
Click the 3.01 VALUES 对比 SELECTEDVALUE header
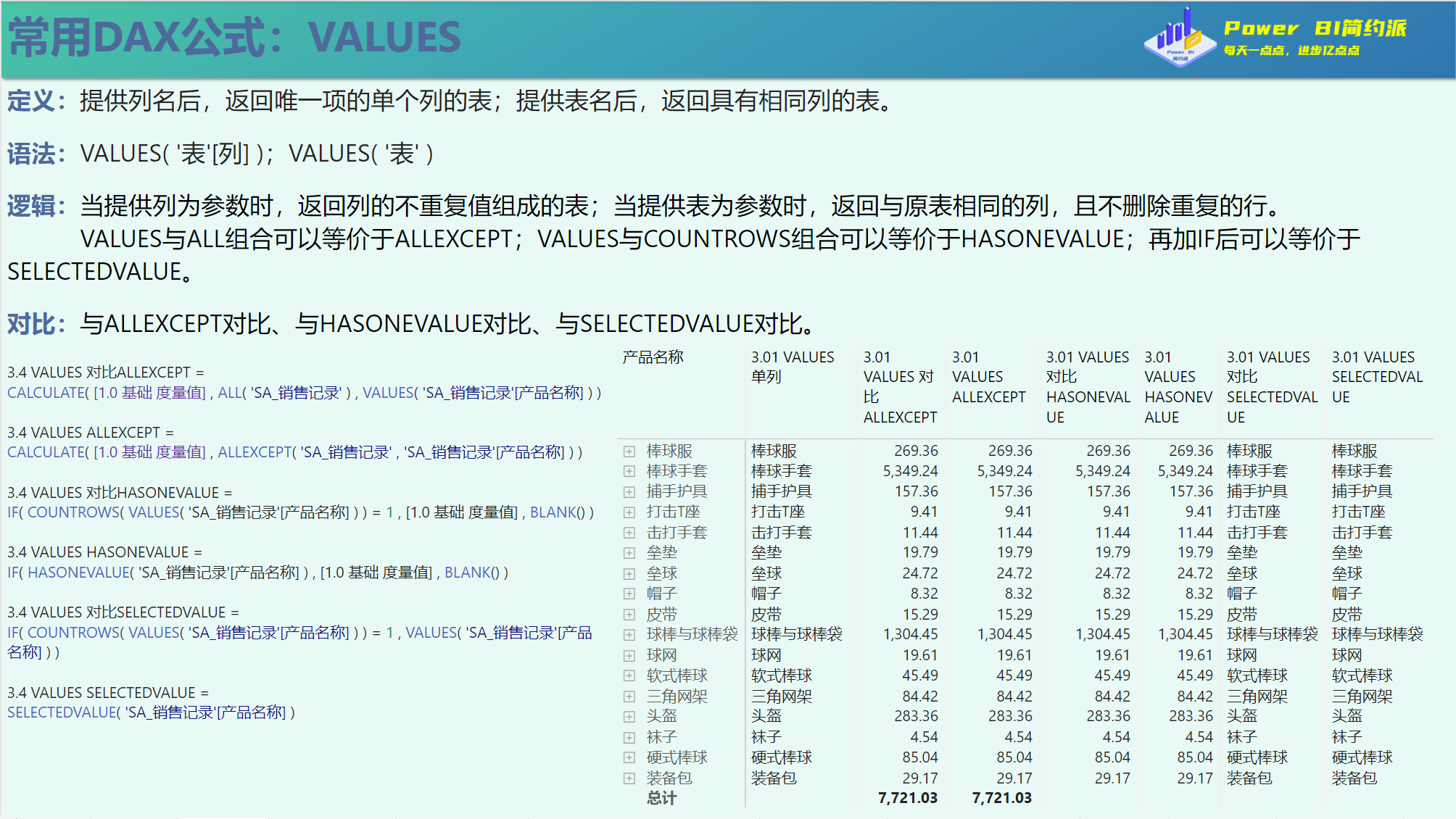1272,387
